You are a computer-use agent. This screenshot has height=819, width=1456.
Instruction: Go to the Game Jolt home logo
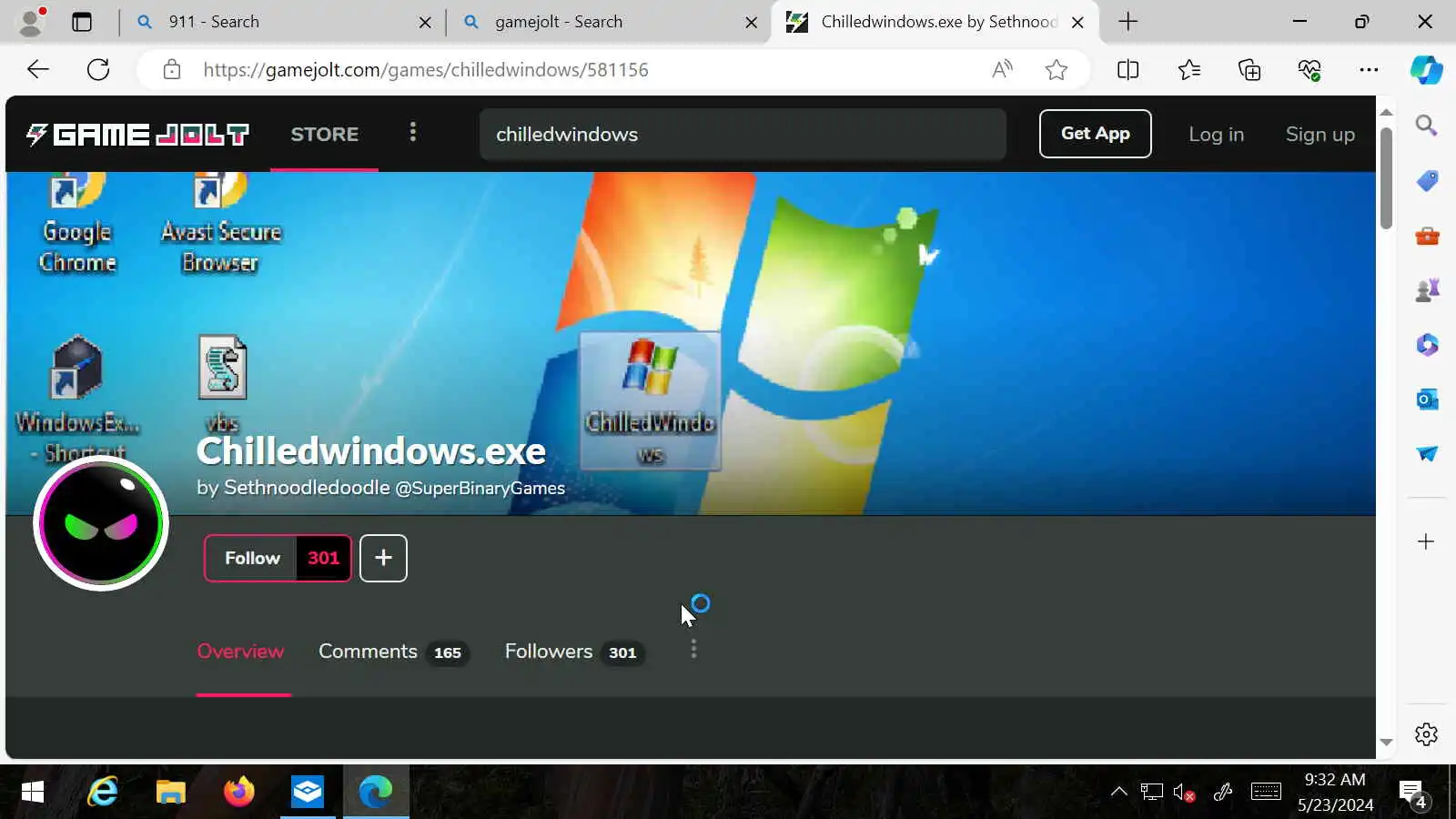(x=137, y=135)
